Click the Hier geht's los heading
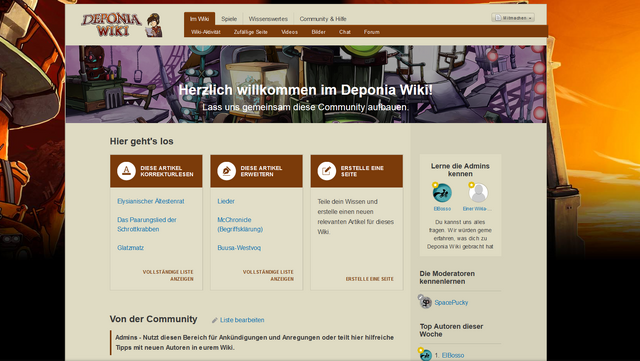Image resolution: width=640 pixels, height=361 pixels. pyautogui.click(x=142, y=141)
